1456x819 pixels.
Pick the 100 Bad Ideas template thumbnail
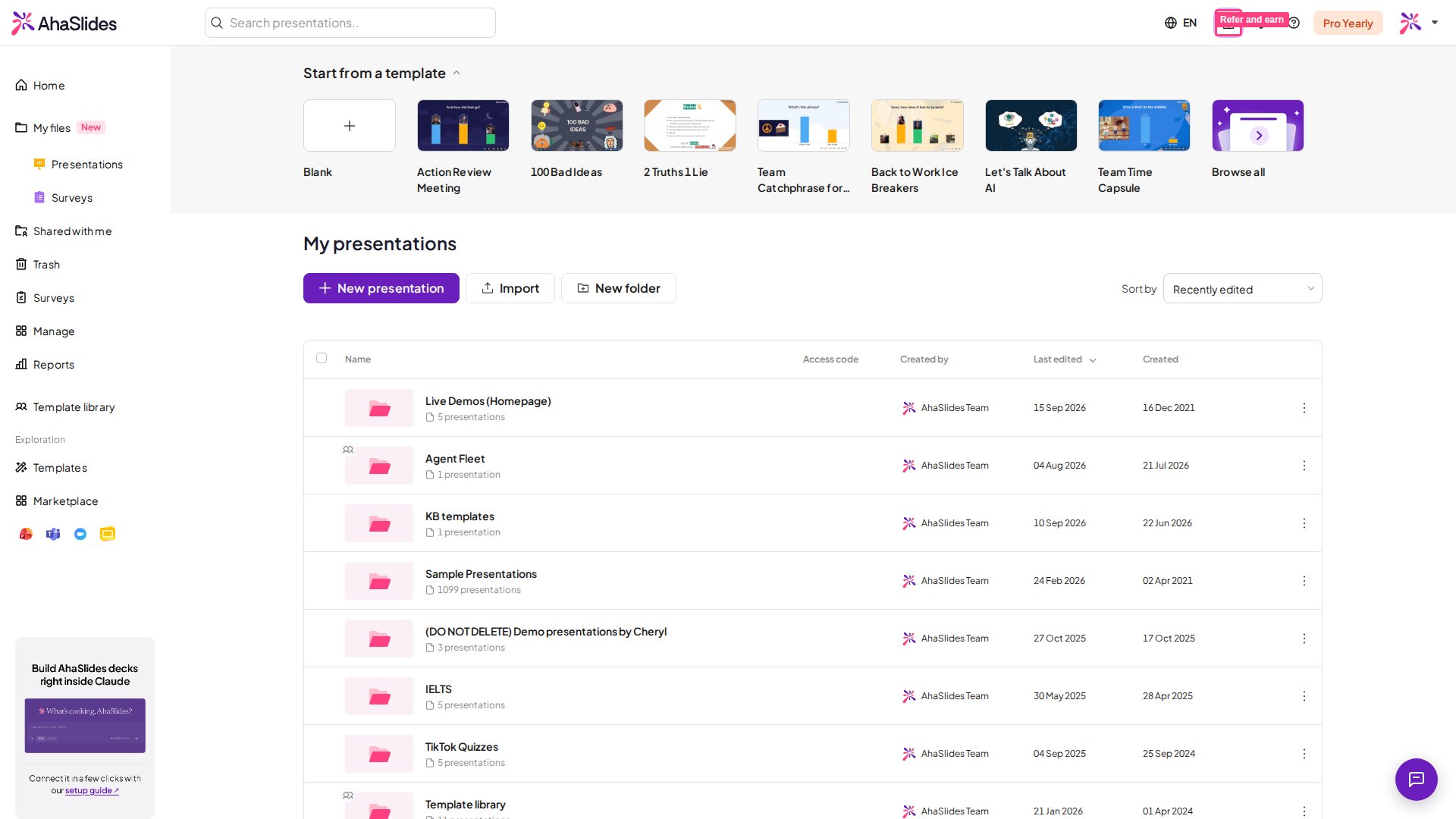coord(576,125)
